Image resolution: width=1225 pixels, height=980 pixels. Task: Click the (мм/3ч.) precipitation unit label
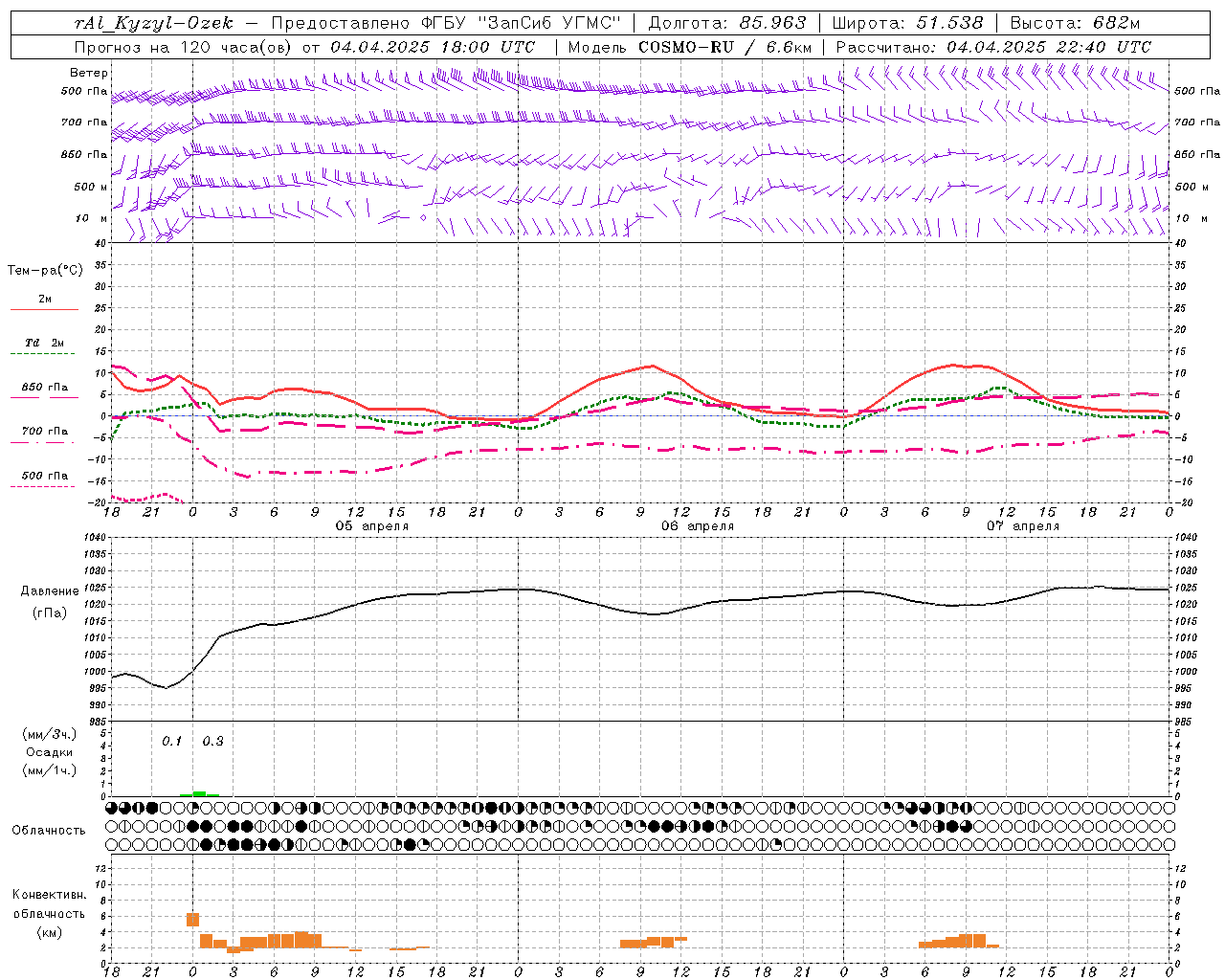pos(50,735)
